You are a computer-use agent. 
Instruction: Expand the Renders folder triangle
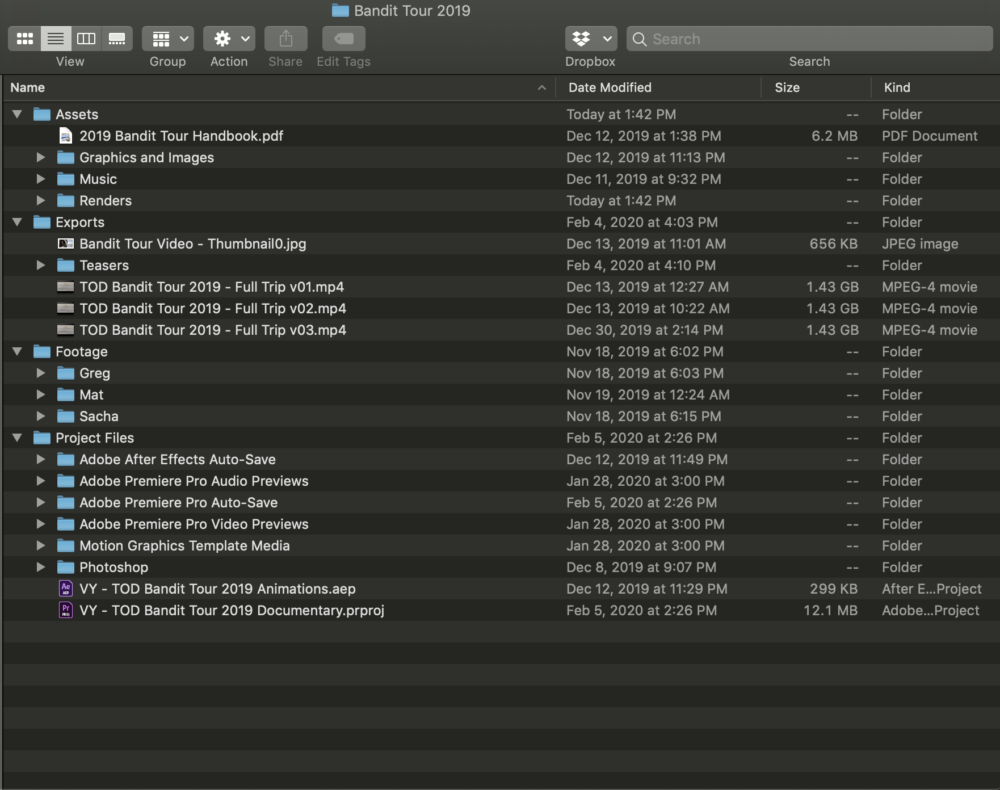(x=41, y=200)
